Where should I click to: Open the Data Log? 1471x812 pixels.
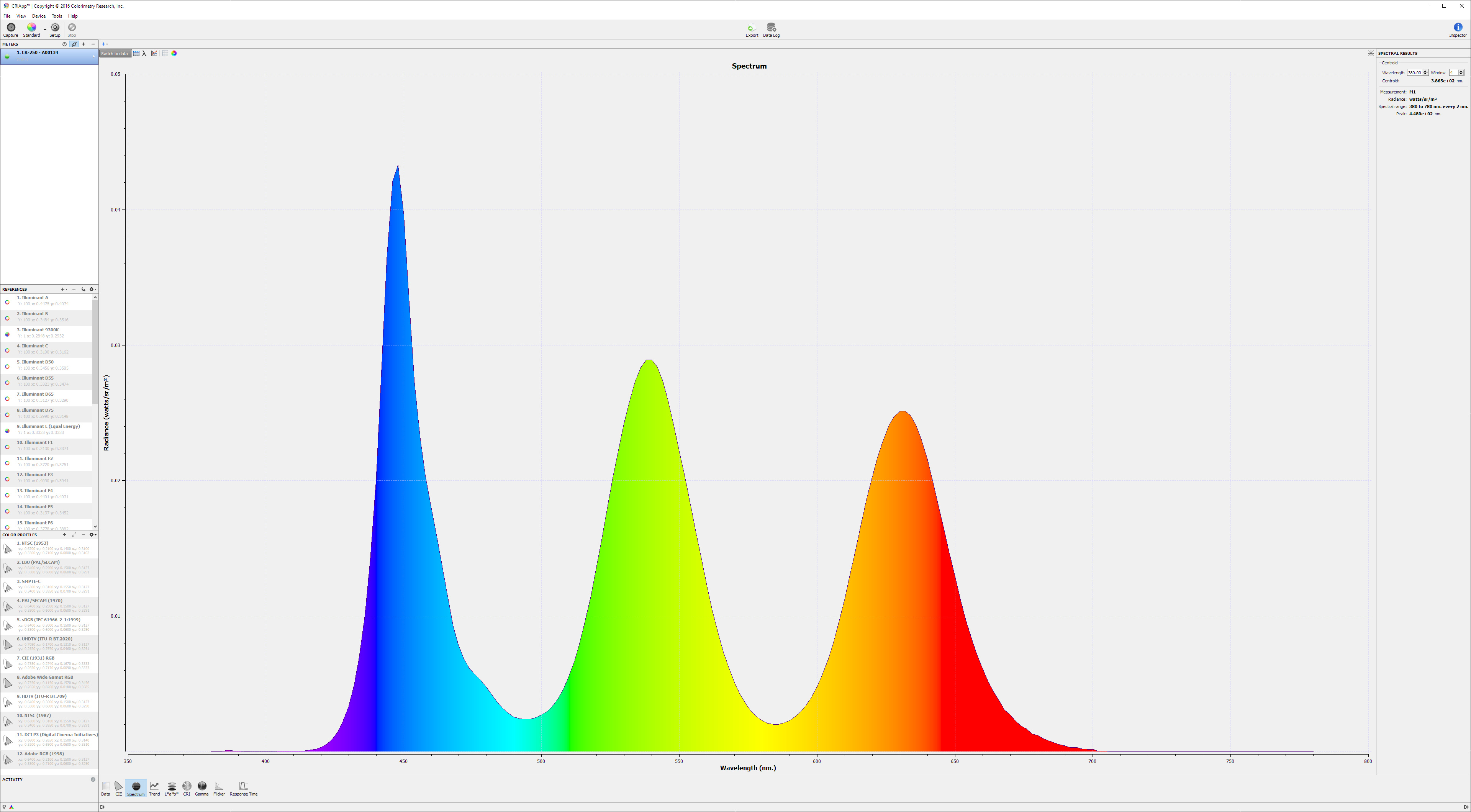771,28
